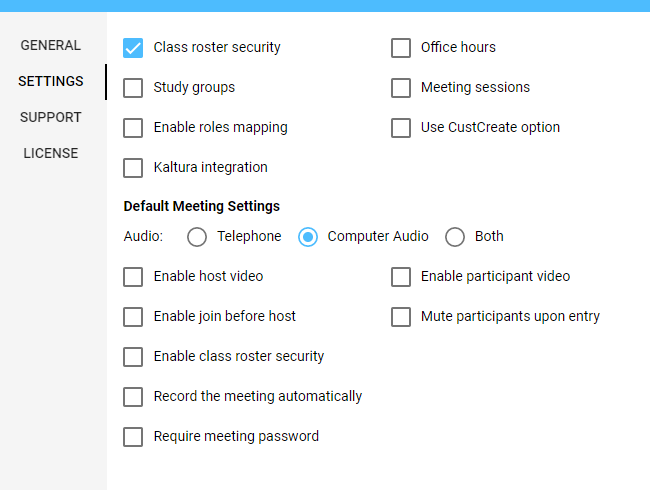650x490 pixels.
Task: Check Enable join before host
Action: (x=133, y=316)
